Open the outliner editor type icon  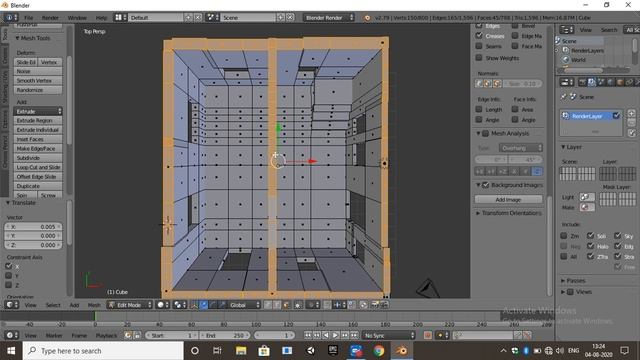click(566, 30)
